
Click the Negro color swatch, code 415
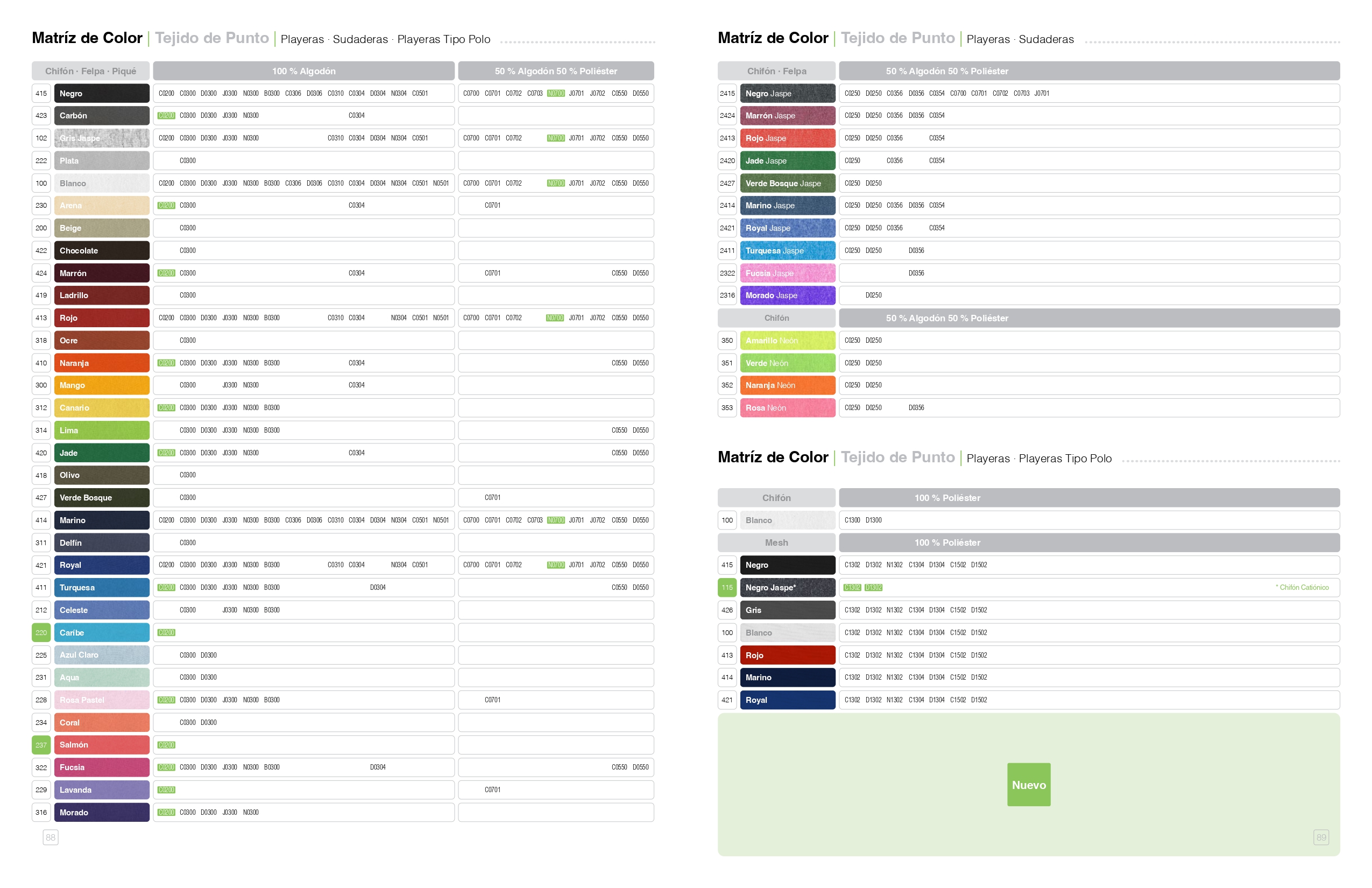[102, 94]
